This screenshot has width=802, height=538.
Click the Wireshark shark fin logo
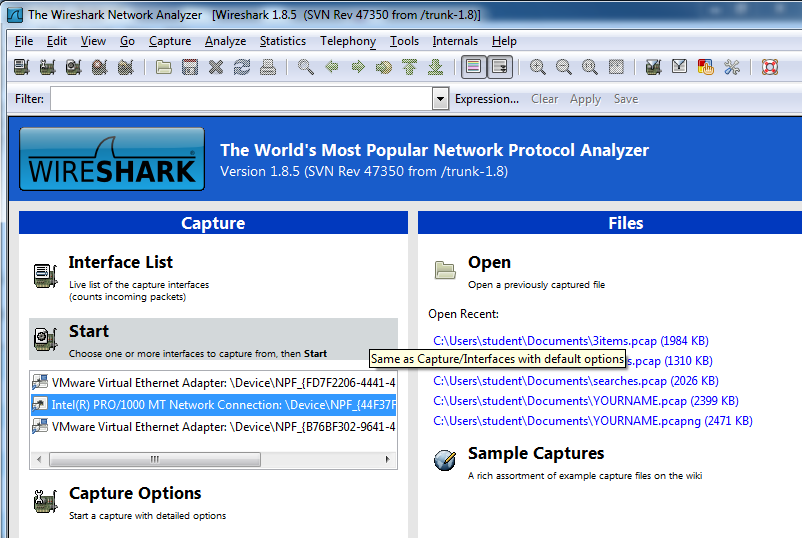(x=112, y=159)
